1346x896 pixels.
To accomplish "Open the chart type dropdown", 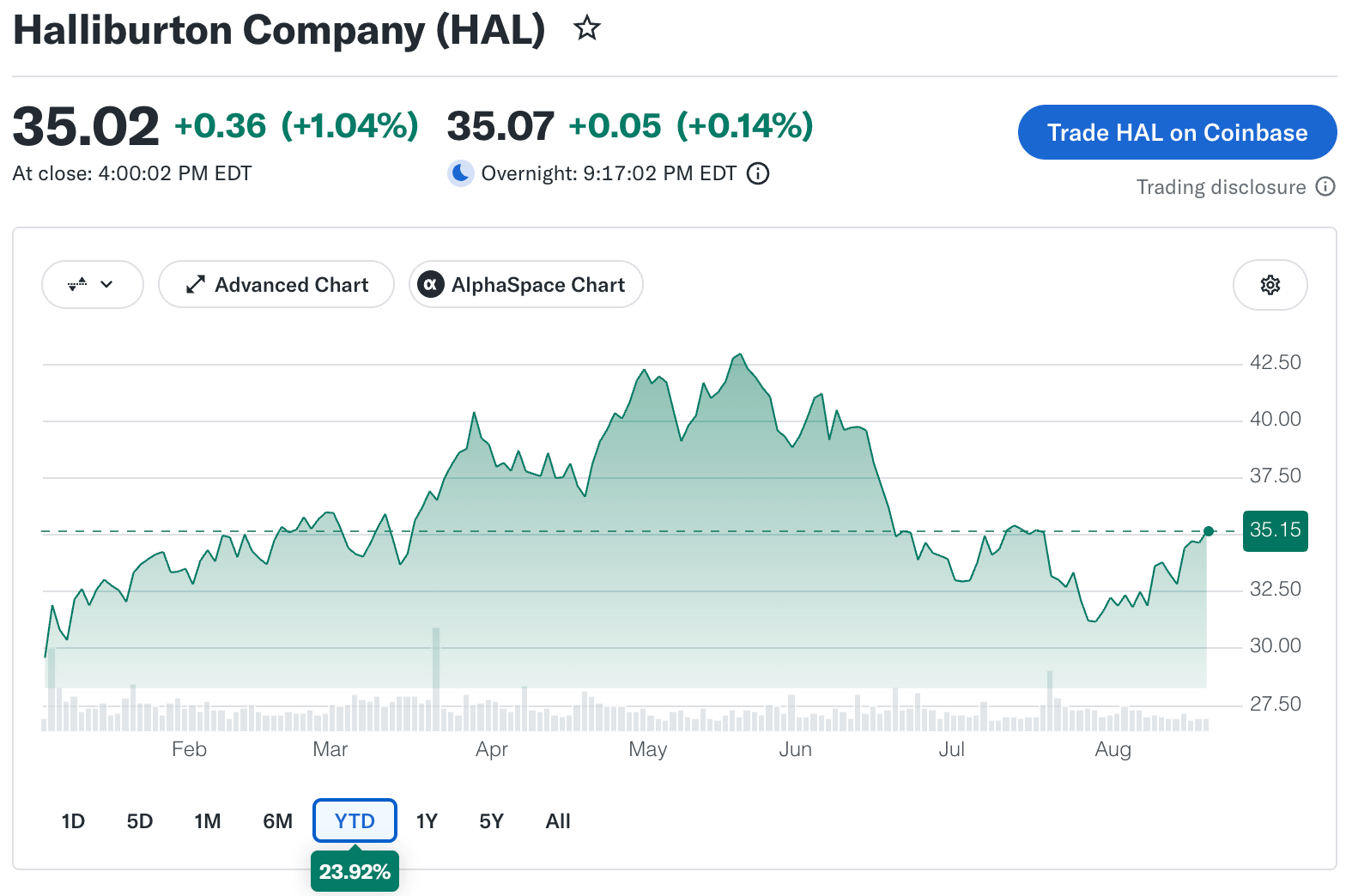I will coord(93,285).
